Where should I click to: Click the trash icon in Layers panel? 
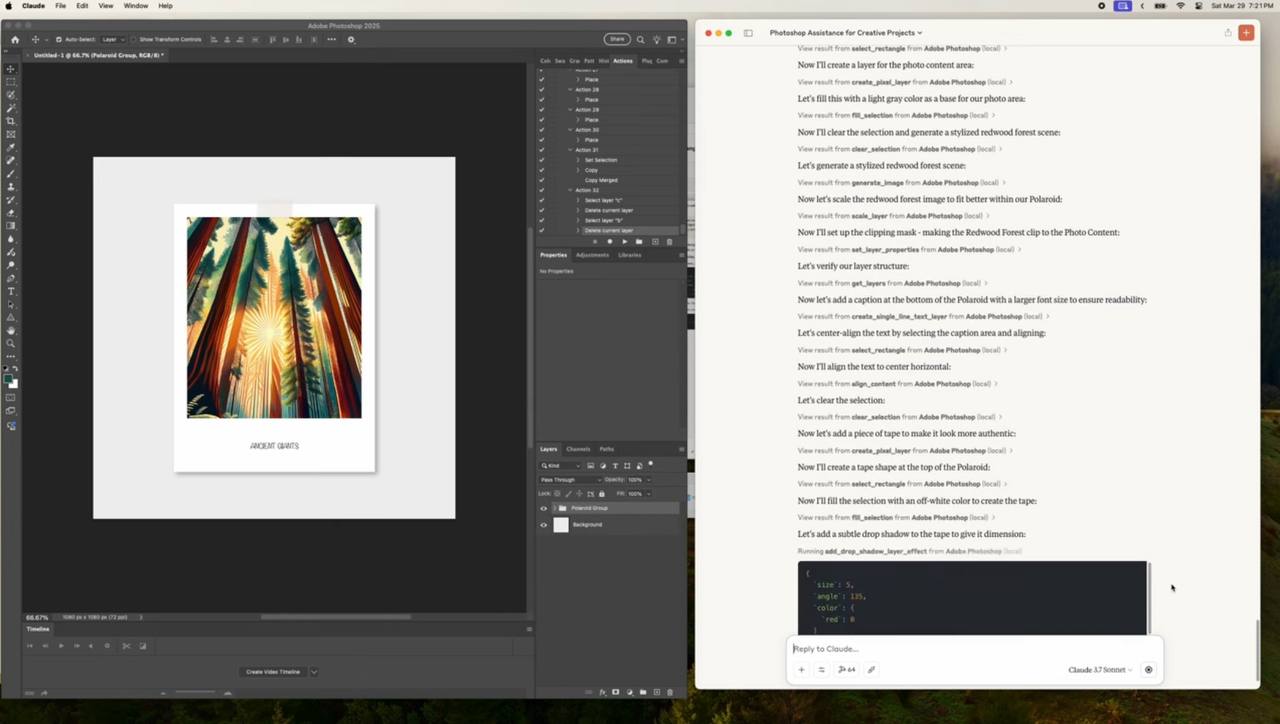[x=669, y=691]
